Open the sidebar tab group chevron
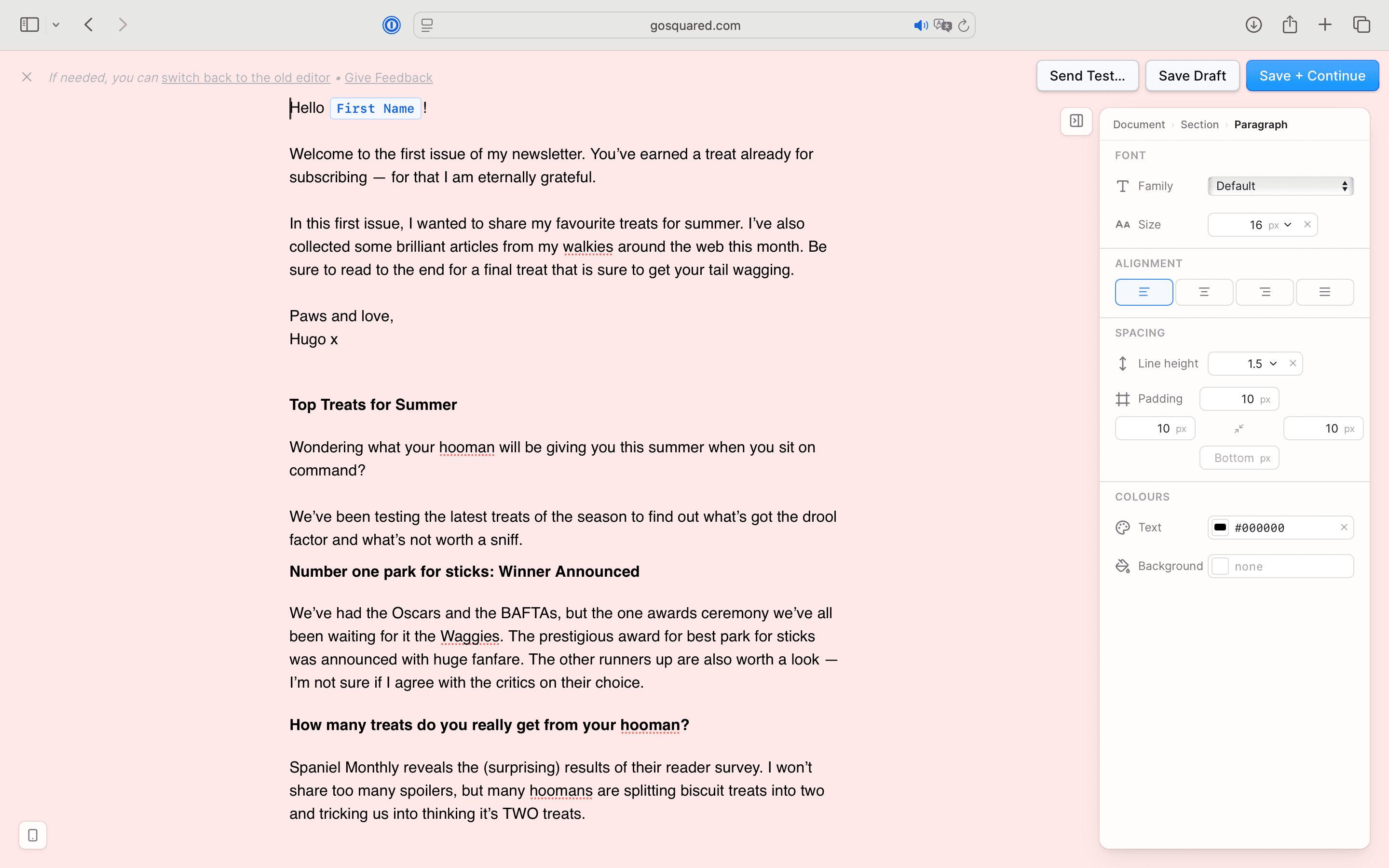The width and height of the screenshot is (1389, 868). point(55,25)
